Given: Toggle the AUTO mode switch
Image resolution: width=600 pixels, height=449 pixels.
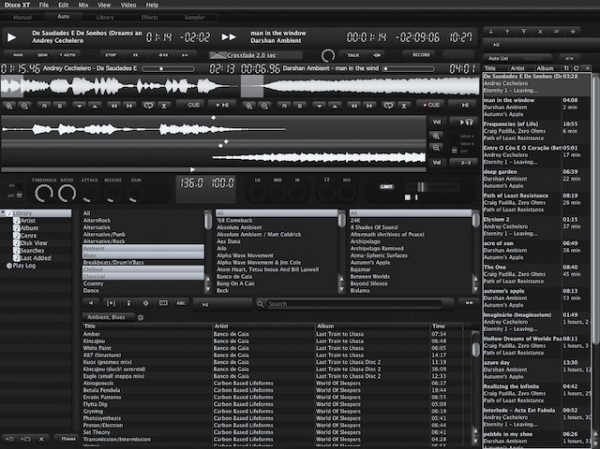Looking at the screenshot, I should pyautogui.click(x=65, y=54).
